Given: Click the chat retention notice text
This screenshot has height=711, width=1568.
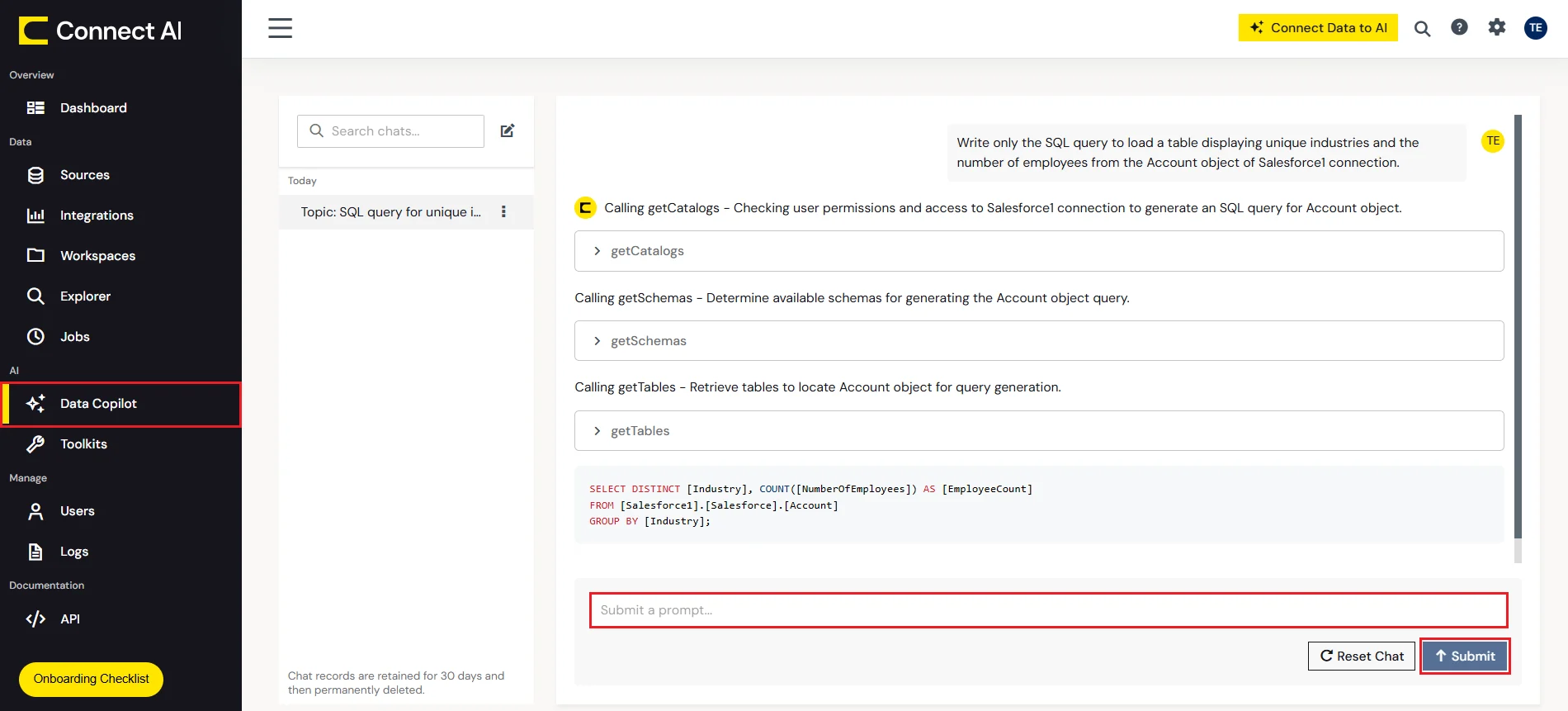Looking at the screenshot, I should [x=396, y=682].
